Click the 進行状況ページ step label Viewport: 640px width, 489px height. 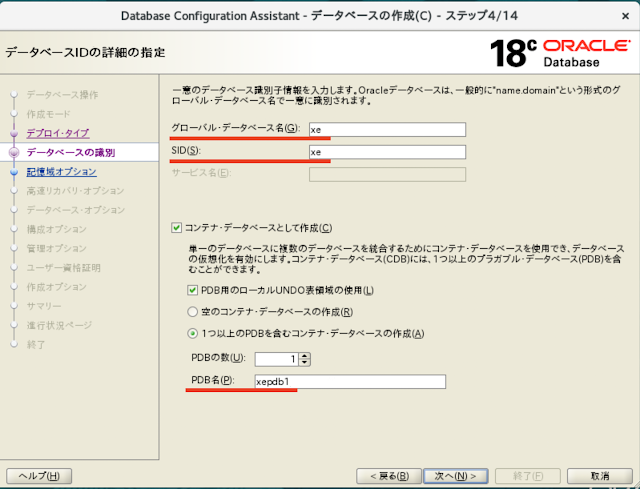(x=60, y=325)
